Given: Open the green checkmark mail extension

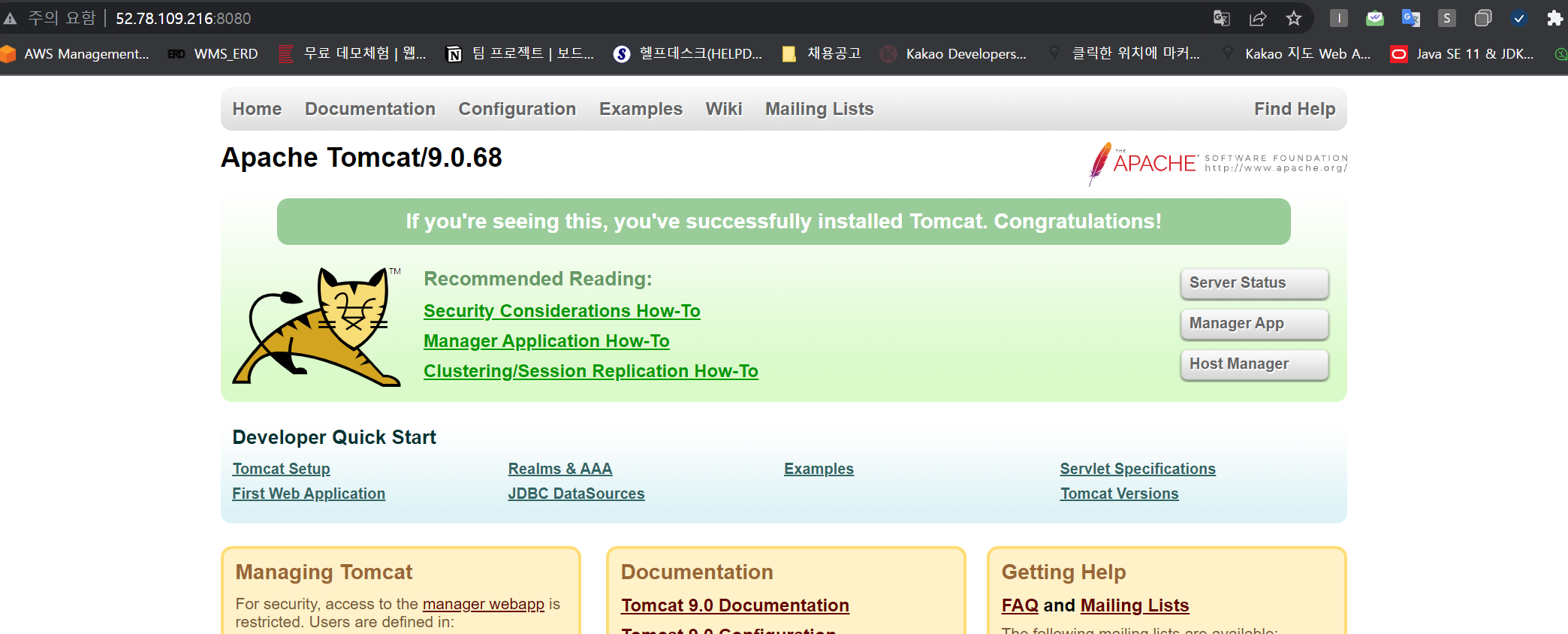Looking at the screenshot, I should (1375, 18).
